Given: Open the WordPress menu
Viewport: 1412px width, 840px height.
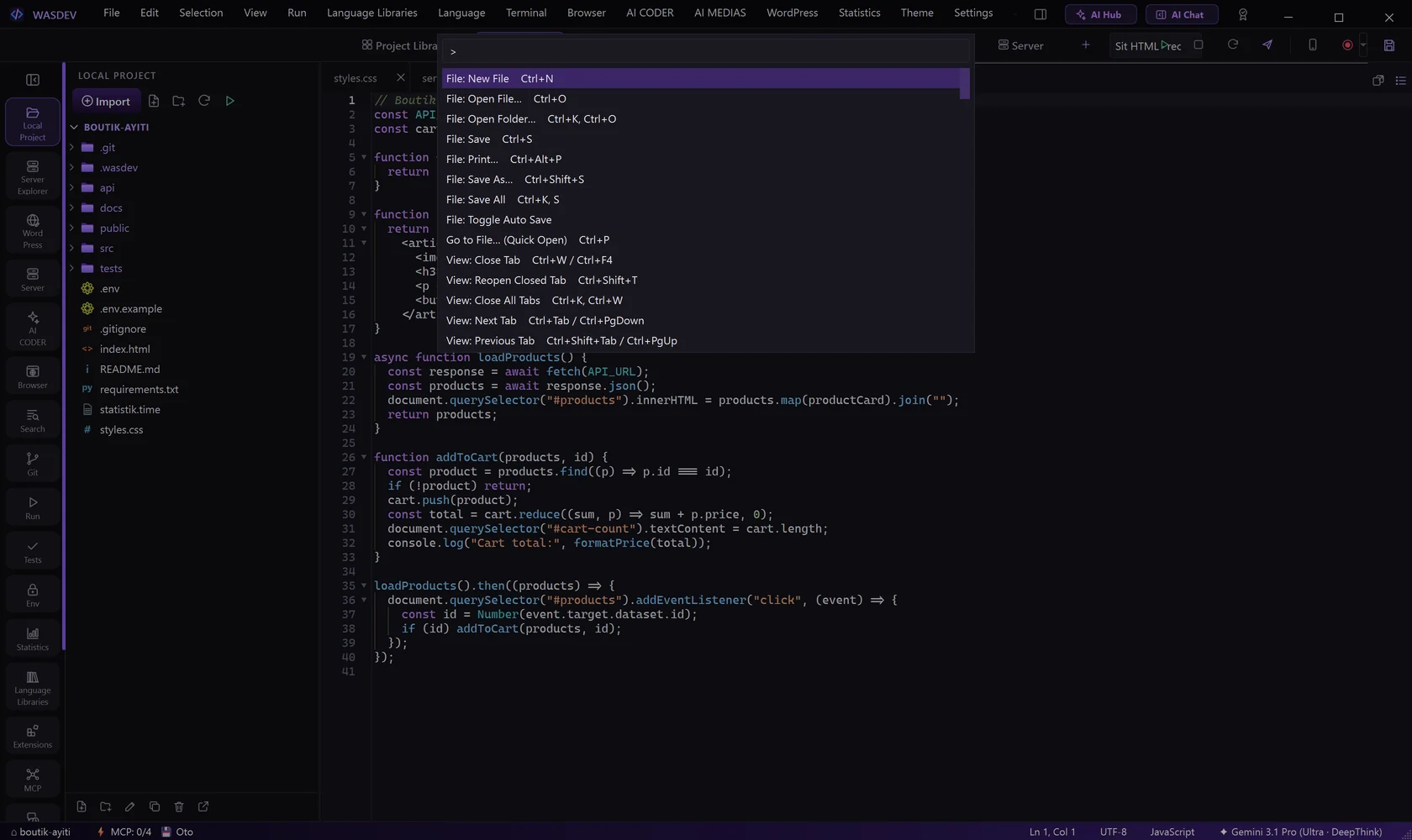Looking at the screenshot, I should point(792,13).
